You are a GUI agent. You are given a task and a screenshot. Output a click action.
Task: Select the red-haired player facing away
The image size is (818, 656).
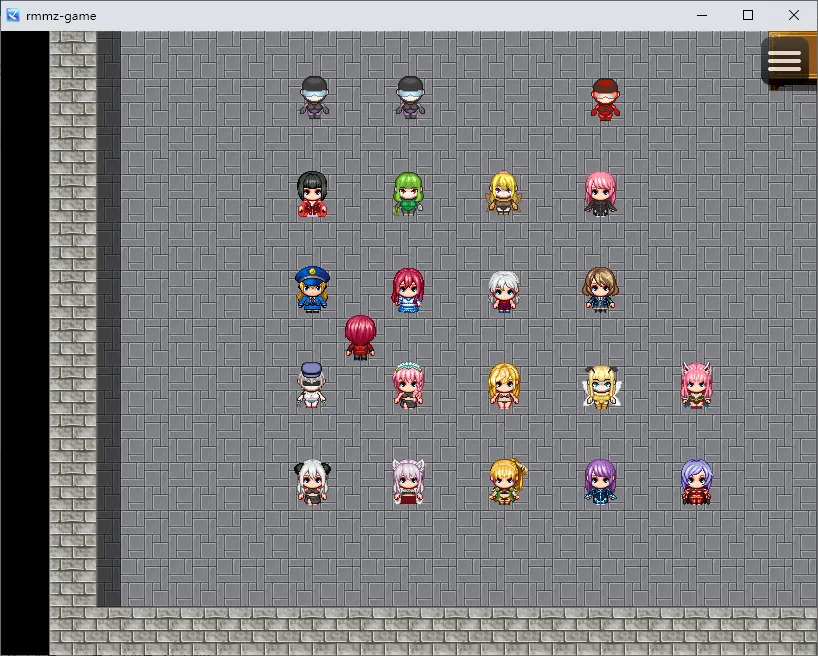360,336
